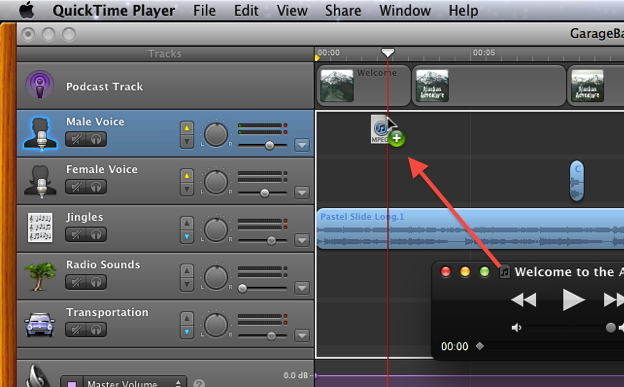Toggle ducking arrows on Jingles track
The image size is (624, 387).
click(x=187, y=230)
